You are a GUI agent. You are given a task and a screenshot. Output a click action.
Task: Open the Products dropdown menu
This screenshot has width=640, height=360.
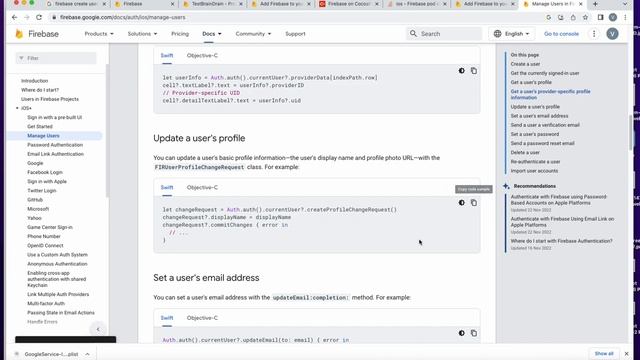99,34
